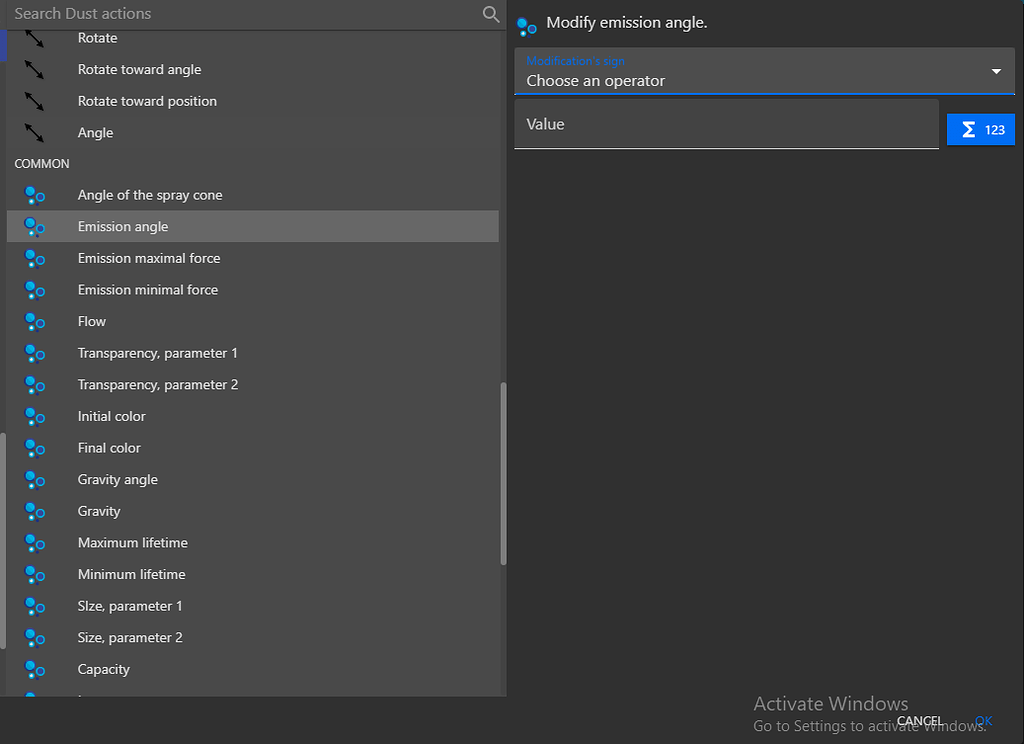The image size is (1024, 744).
Task: Pick the Maximum lifetime action
Action: coord(253,543)
